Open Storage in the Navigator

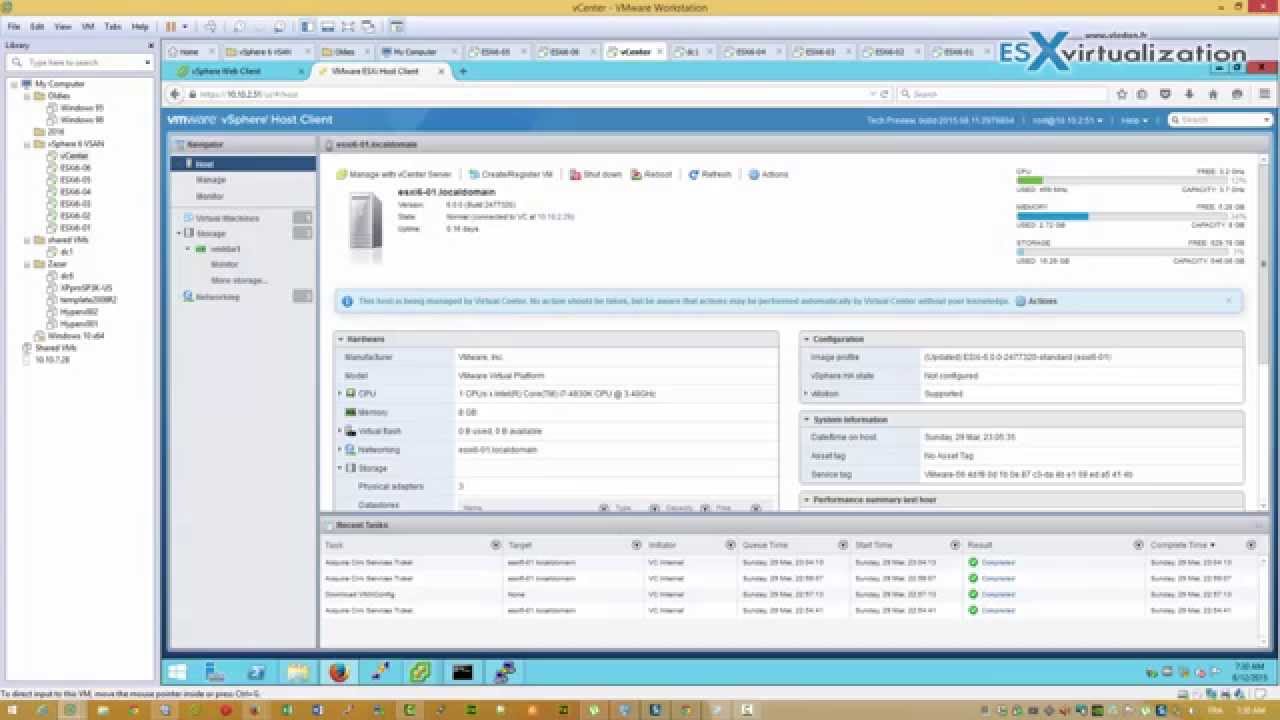(x=211, y=233)
